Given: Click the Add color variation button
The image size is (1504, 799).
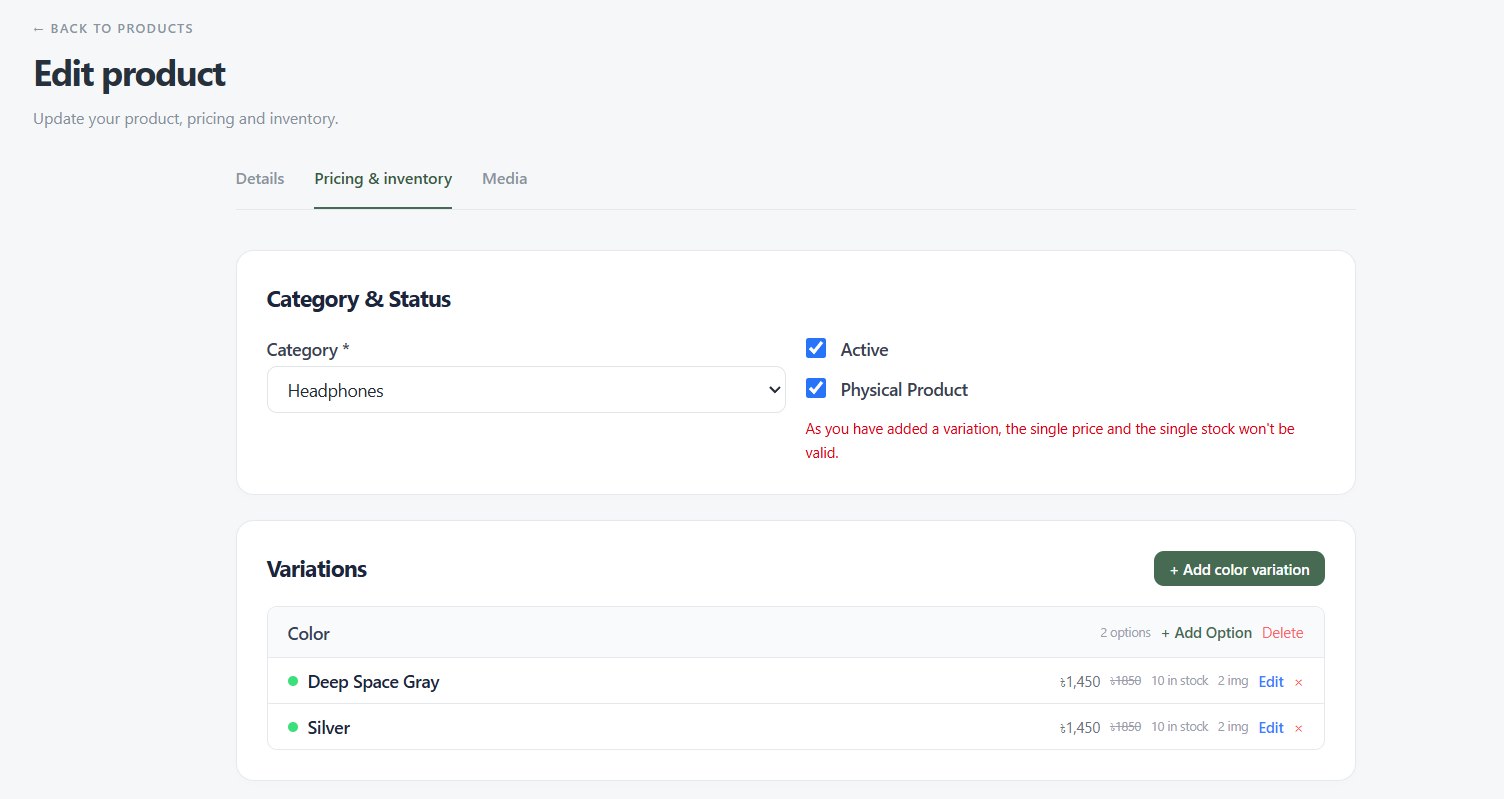Looking at the screenshot, I should [1239, 569].
